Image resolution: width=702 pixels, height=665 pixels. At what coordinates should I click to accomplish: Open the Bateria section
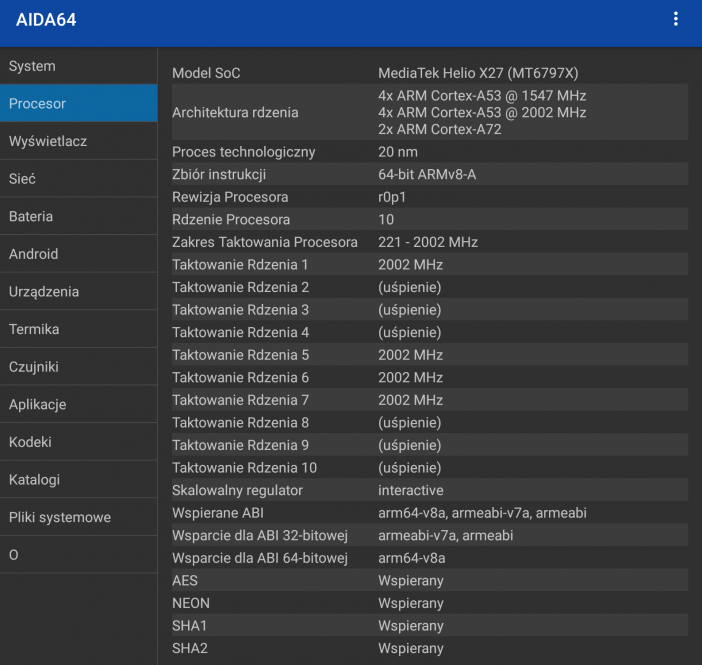click(x=78, y=216)
